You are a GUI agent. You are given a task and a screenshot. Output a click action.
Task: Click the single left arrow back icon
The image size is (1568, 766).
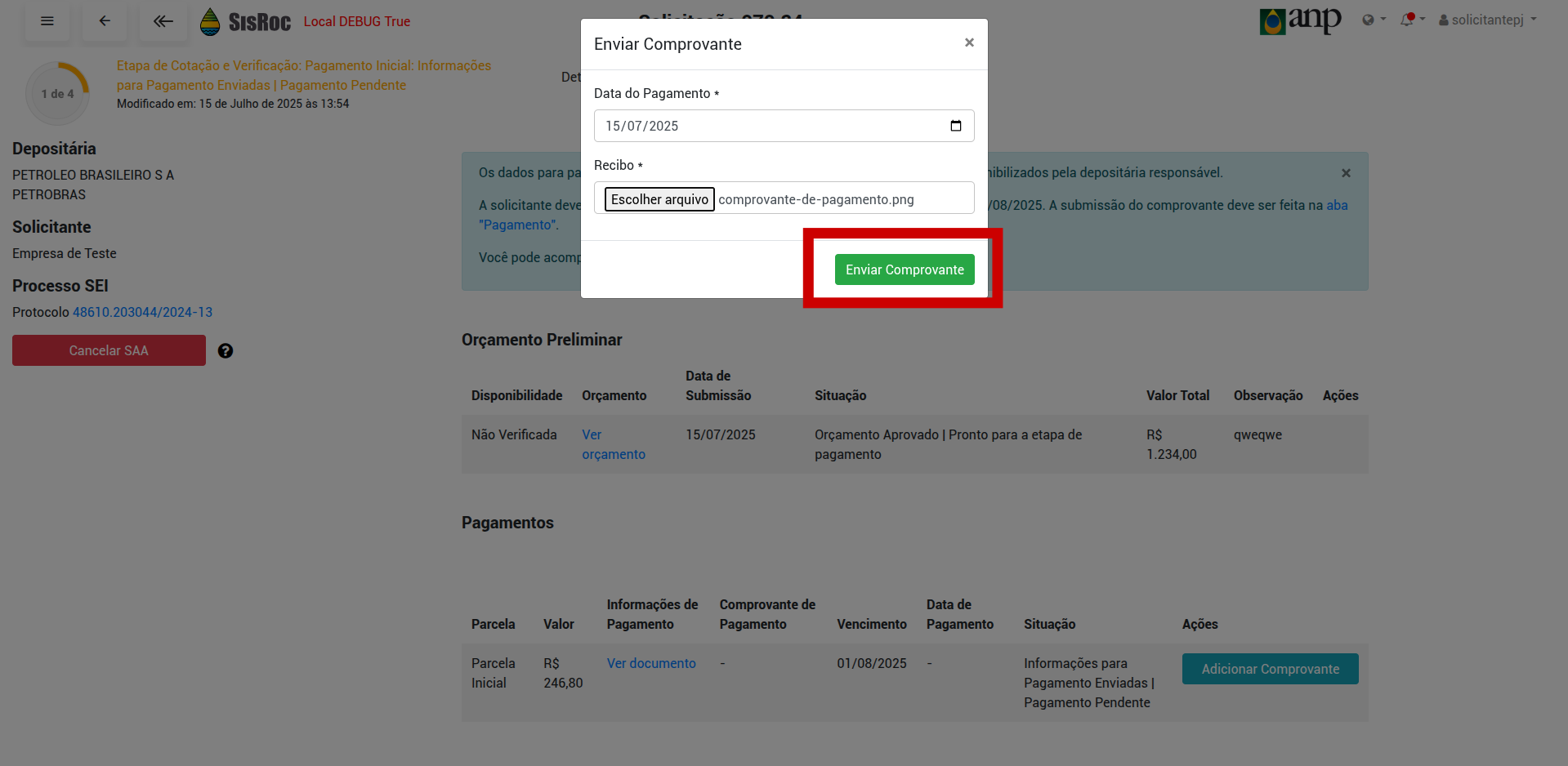(105, 21)
